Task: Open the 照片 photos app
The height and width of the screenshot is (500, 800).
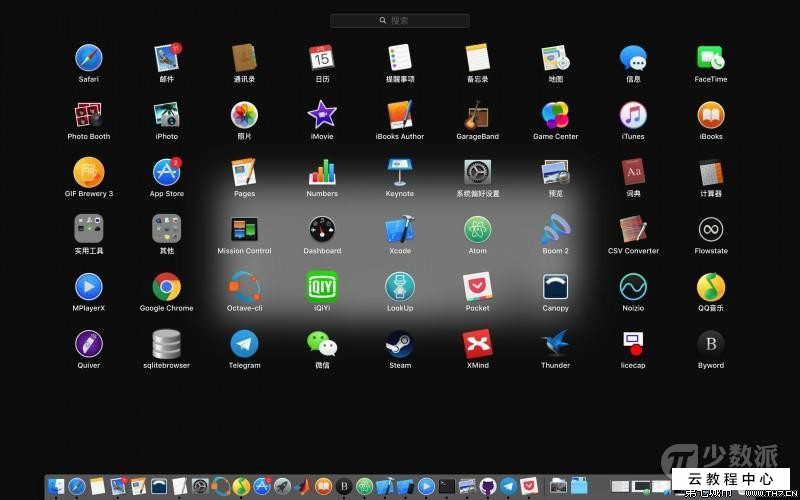Action: pyautogui.click(x=244, y=115)
